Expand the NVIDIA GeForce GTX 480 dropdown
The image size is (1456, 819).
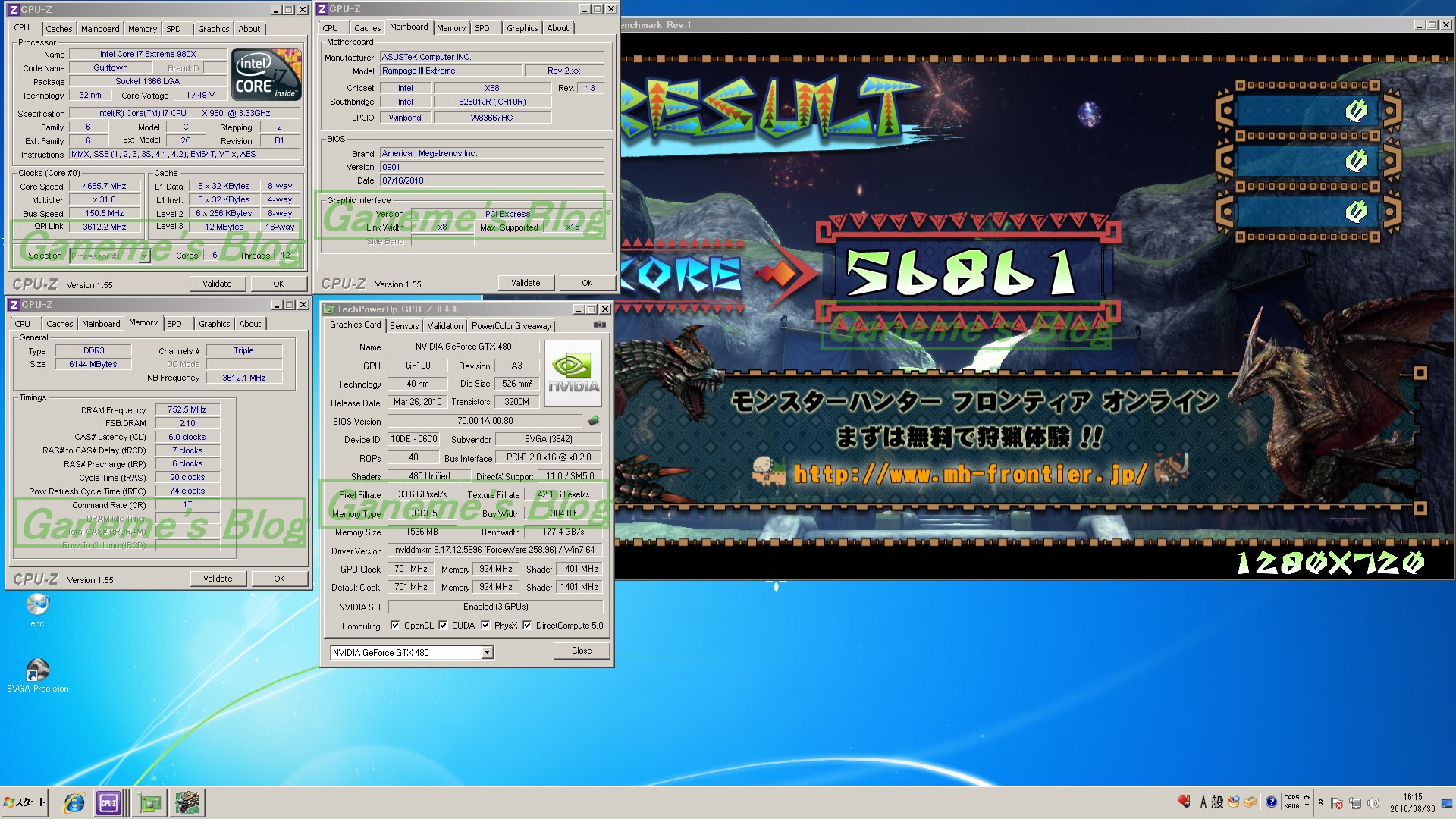click(487, 652)
